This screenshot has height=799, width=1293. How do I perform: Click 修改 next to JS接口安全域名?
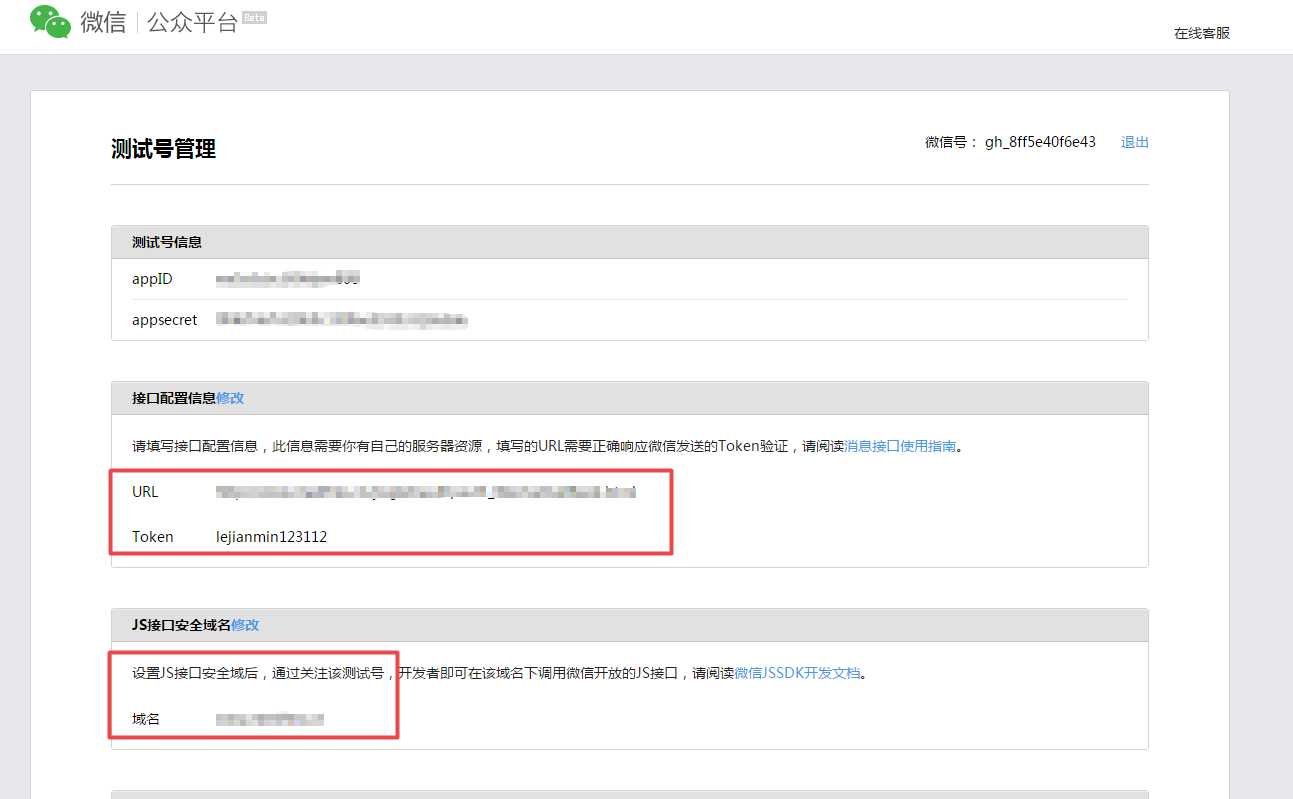(245, 625)
